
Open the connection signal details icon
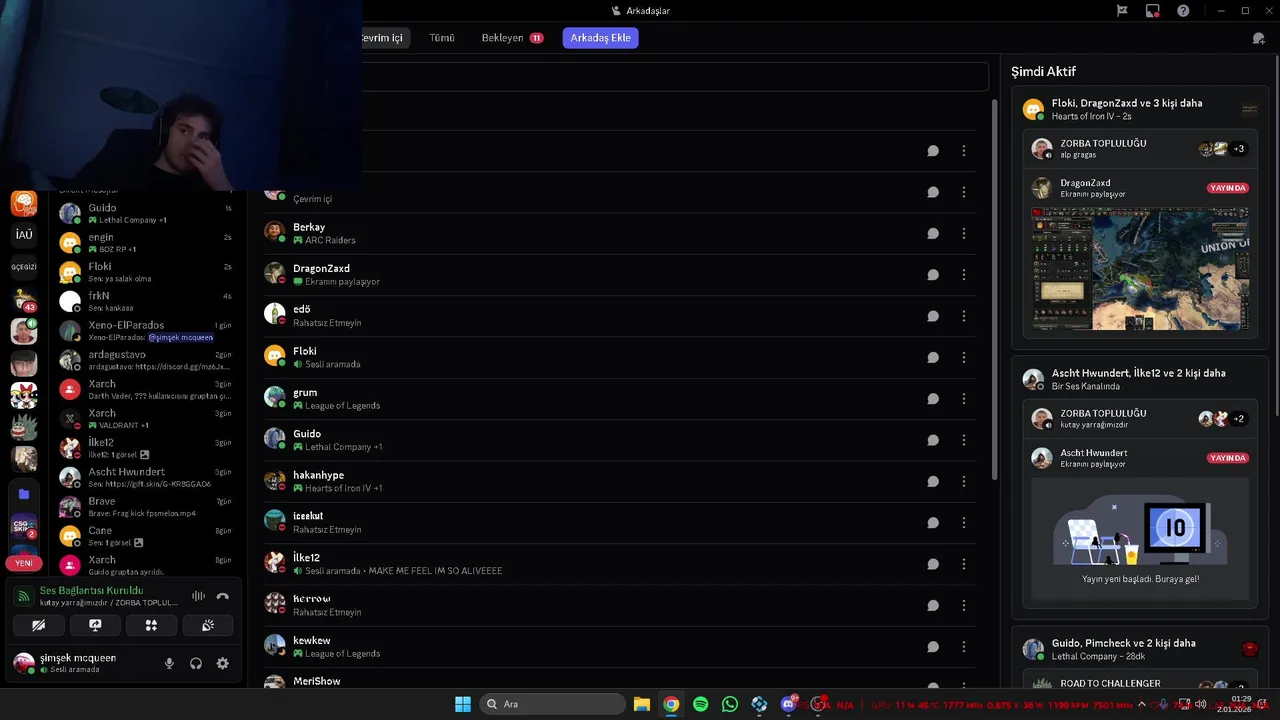[x=25, y=596]
